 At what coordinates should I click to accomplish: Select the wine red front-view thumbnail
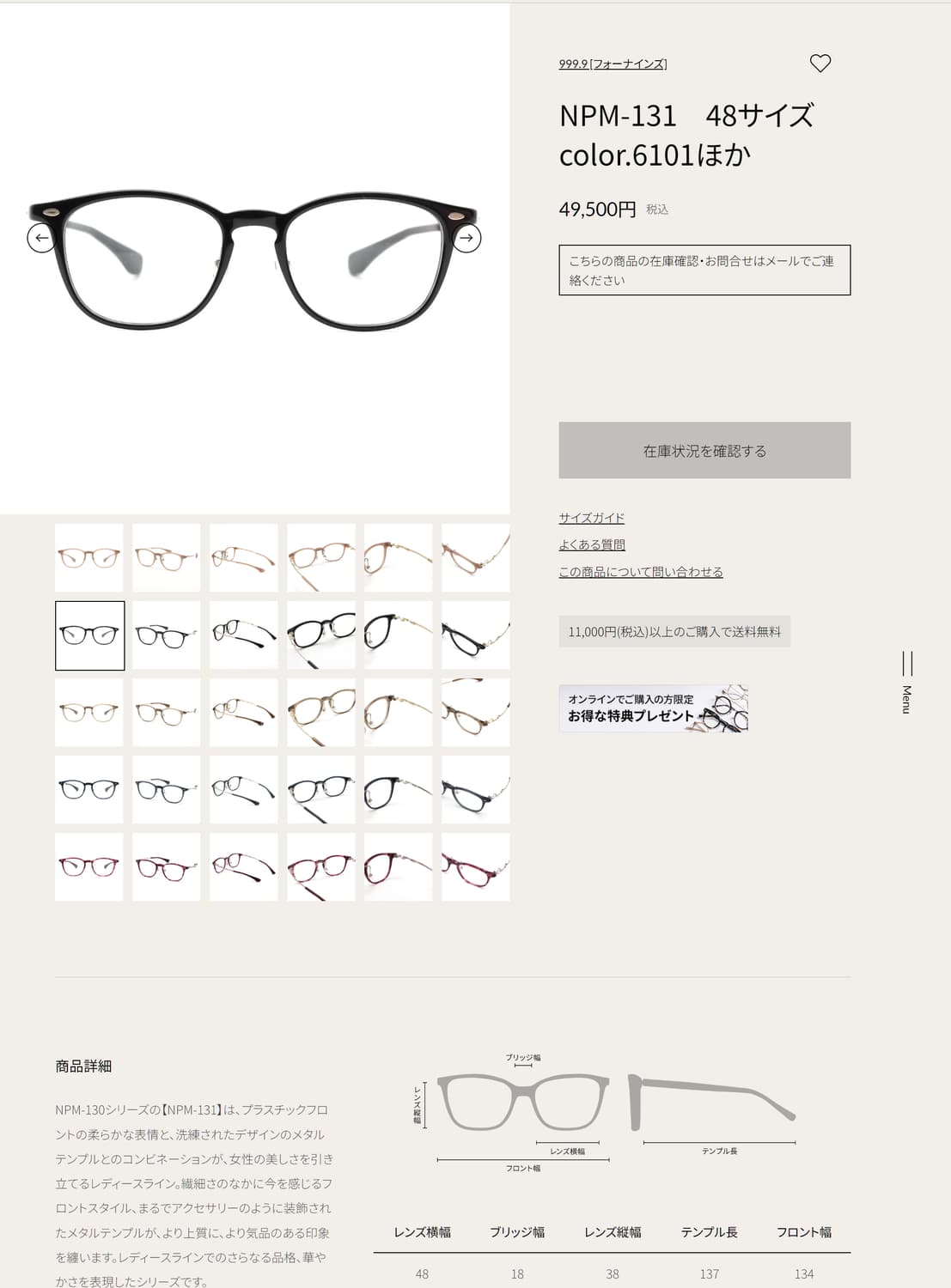pos(89,867)
